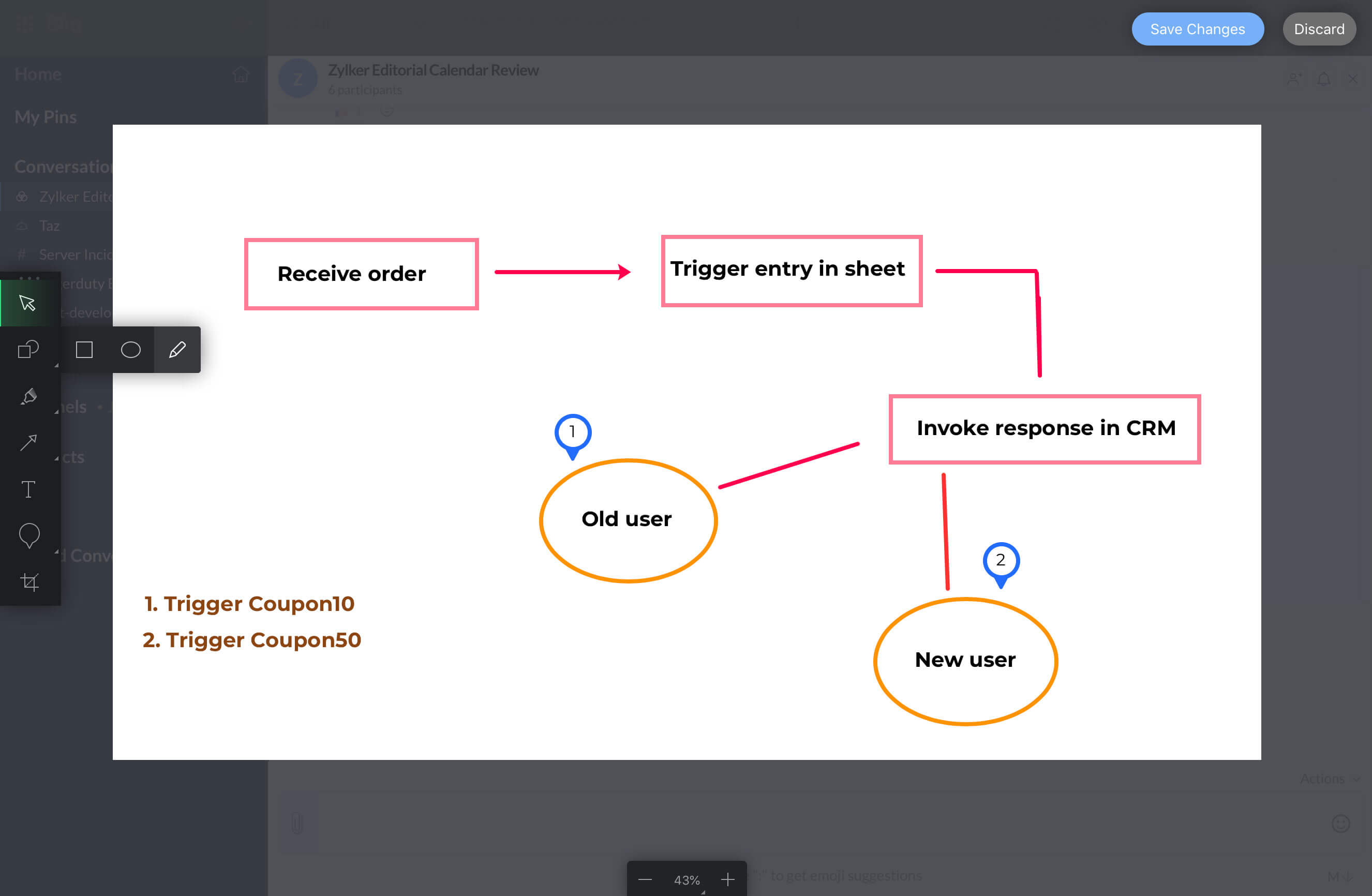Select the connector/link tool
Screen dimensions: 1372x896
30,442
